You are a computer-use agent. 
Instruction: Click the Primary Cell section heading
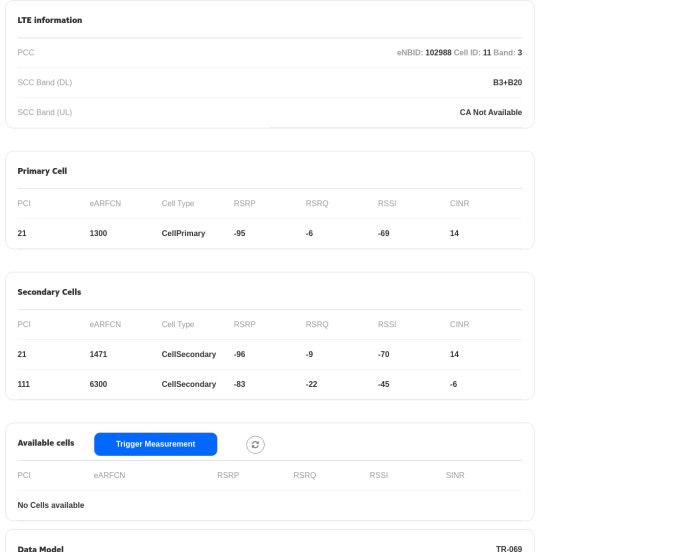(x=42, y=171)
